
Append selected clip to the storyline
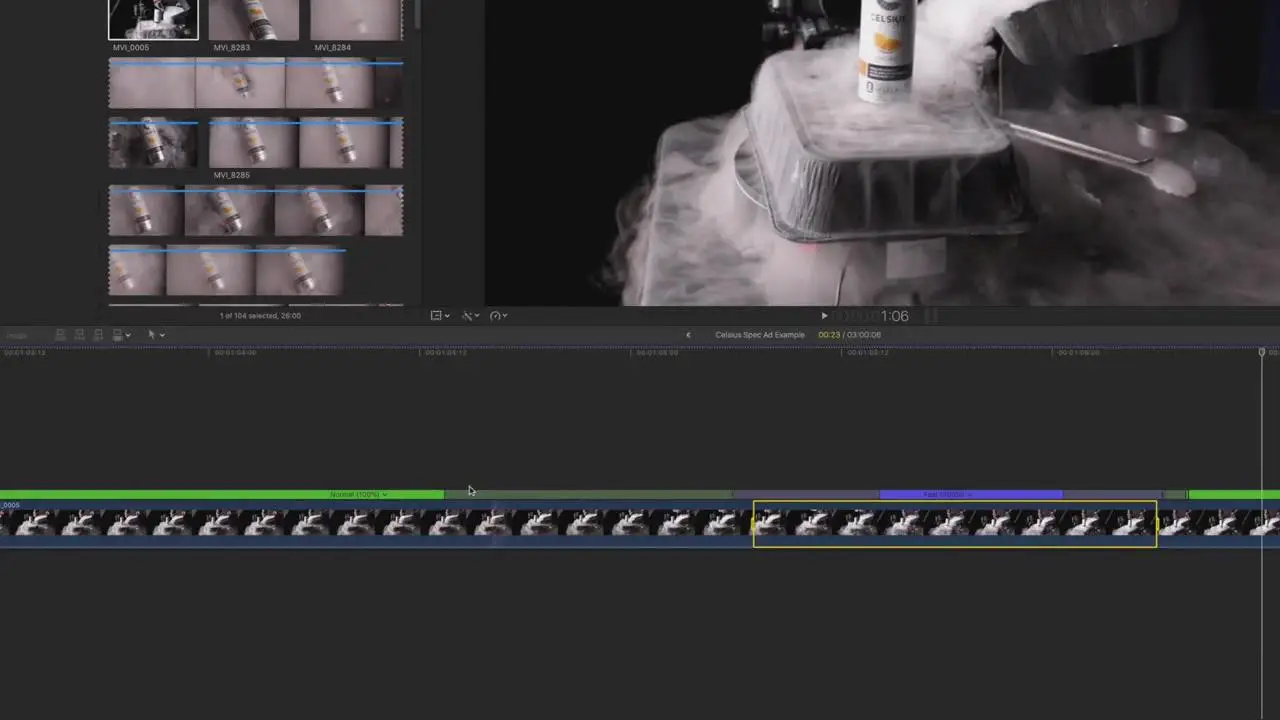point(98,335)
